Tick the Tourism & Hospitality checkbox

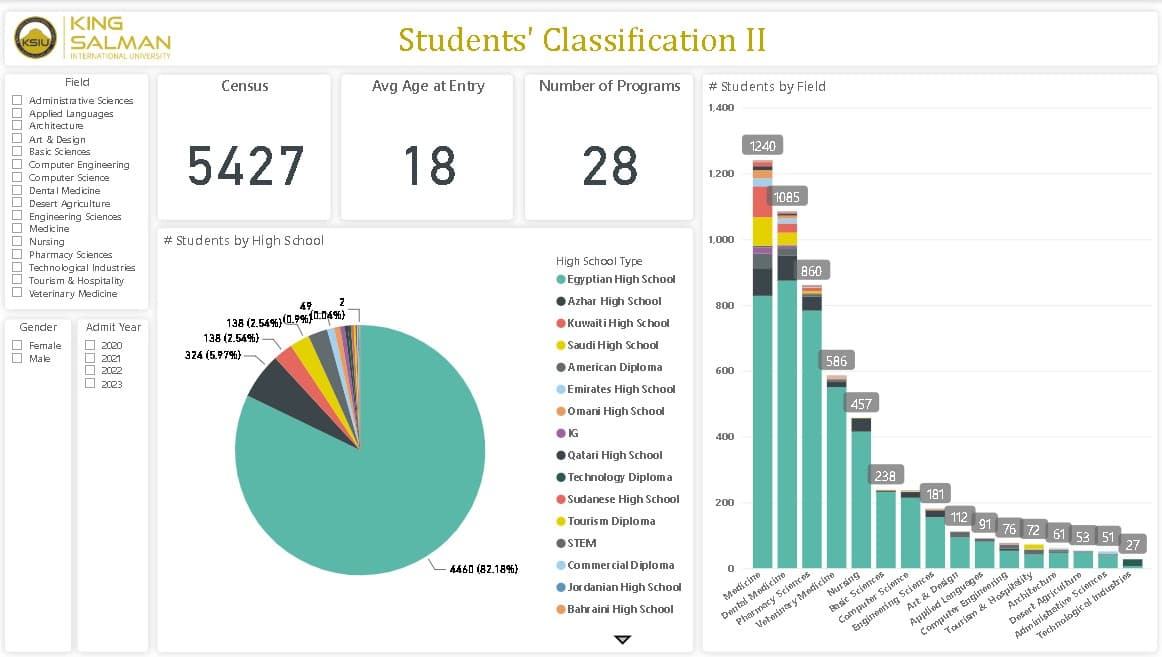point(17,280)
